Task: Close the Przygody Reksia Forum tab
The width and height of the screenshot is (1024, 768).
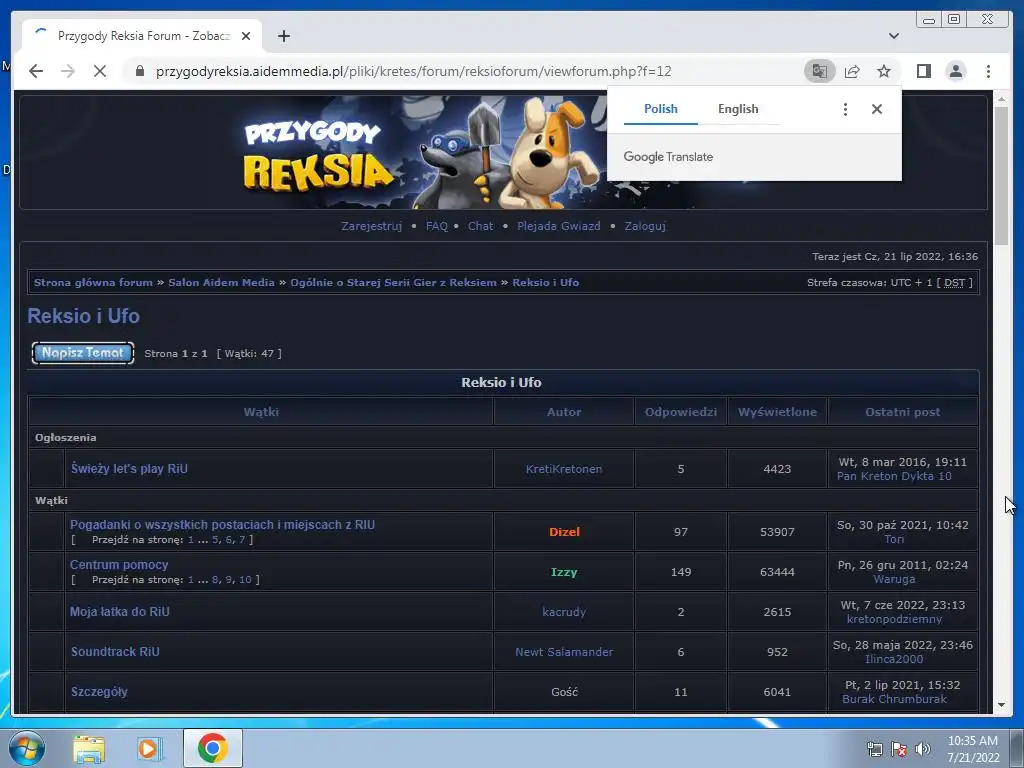Action: pos(246,36)
